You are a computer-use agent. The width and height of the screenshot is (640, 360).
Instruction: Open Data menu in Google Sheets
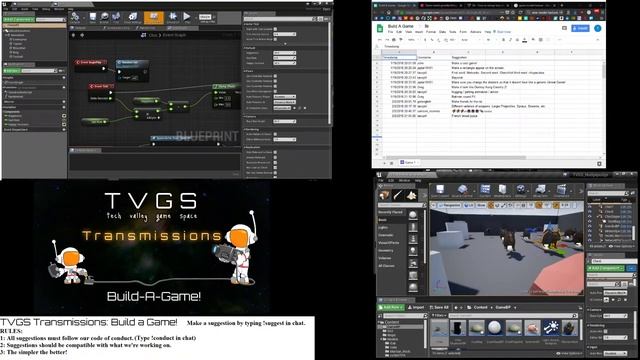tap(442, 32)
